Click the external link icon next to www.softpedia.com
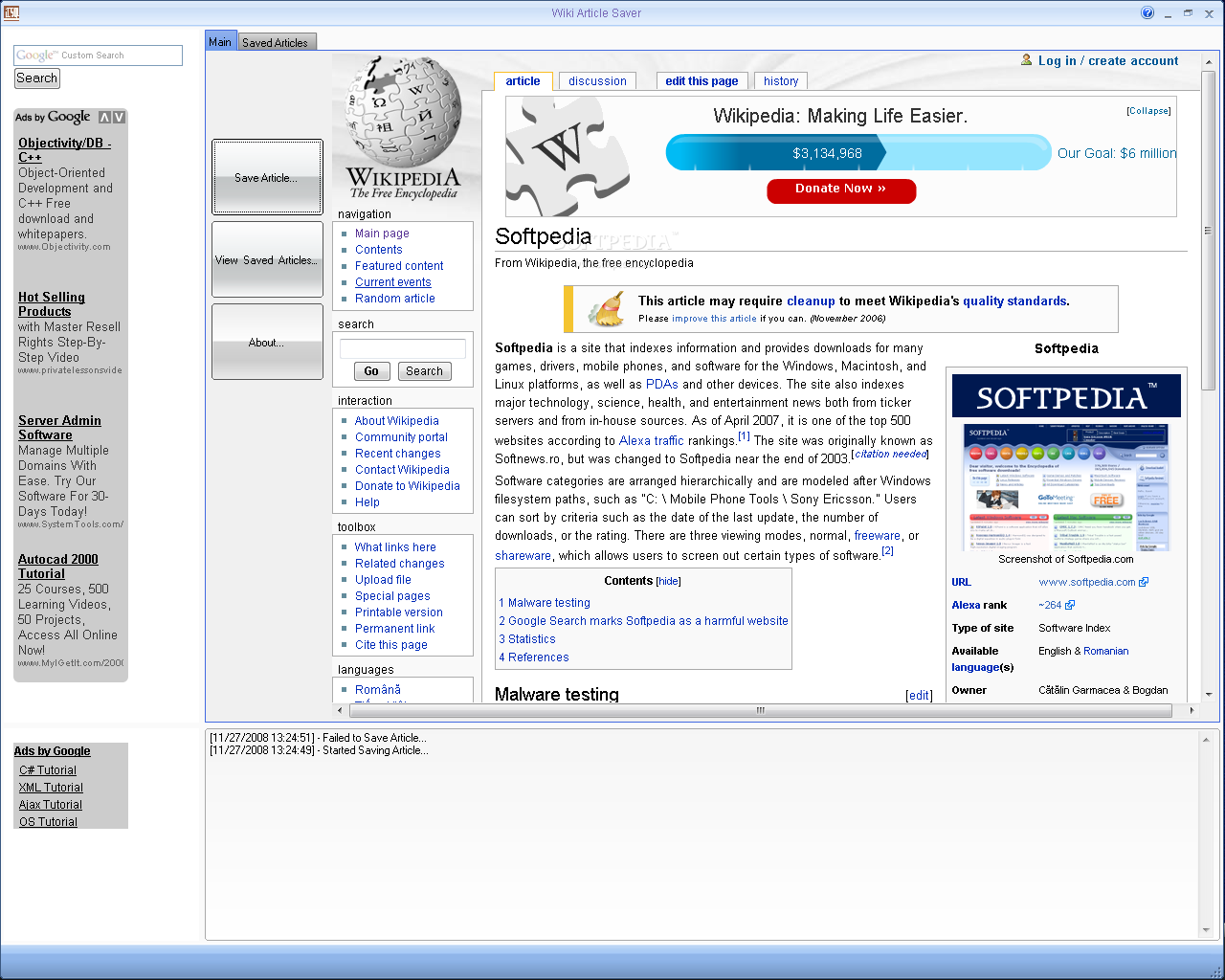 coord(1144,582)
